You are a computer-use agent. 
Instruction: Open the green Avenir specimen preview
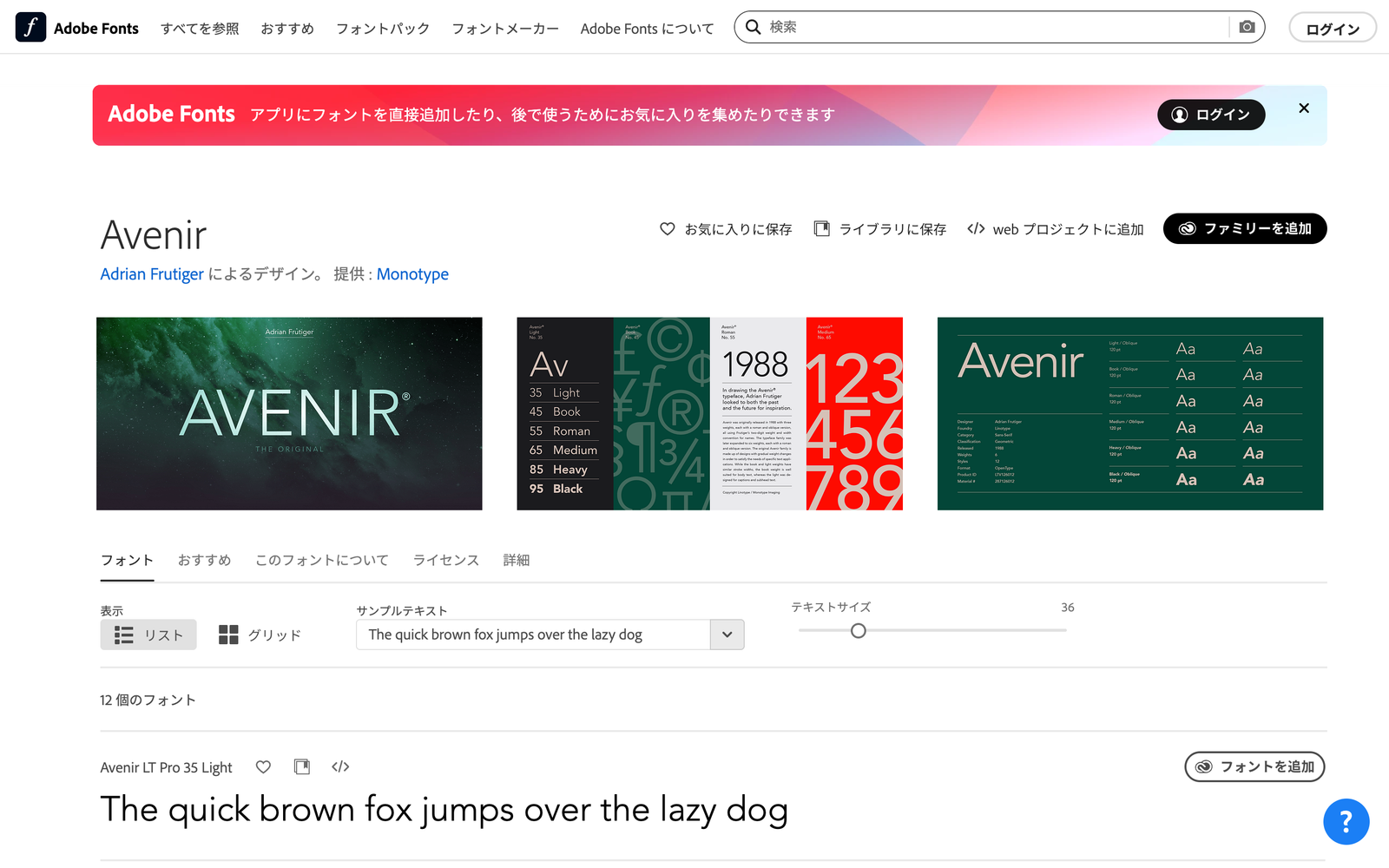[x=1130, y=413]
